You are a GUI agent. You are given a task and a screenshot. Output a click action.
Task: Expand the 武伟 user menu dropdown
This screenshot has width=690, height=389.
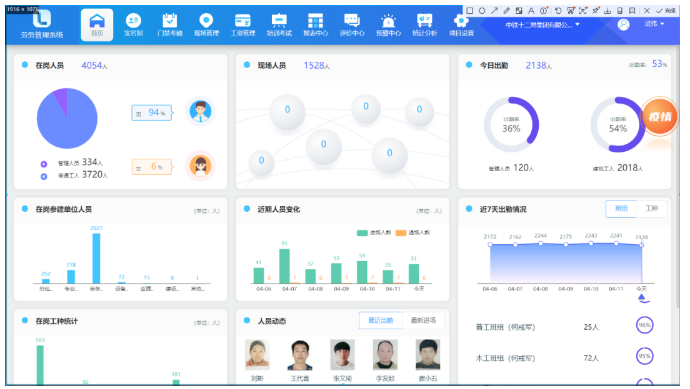[x=654, y=24]
